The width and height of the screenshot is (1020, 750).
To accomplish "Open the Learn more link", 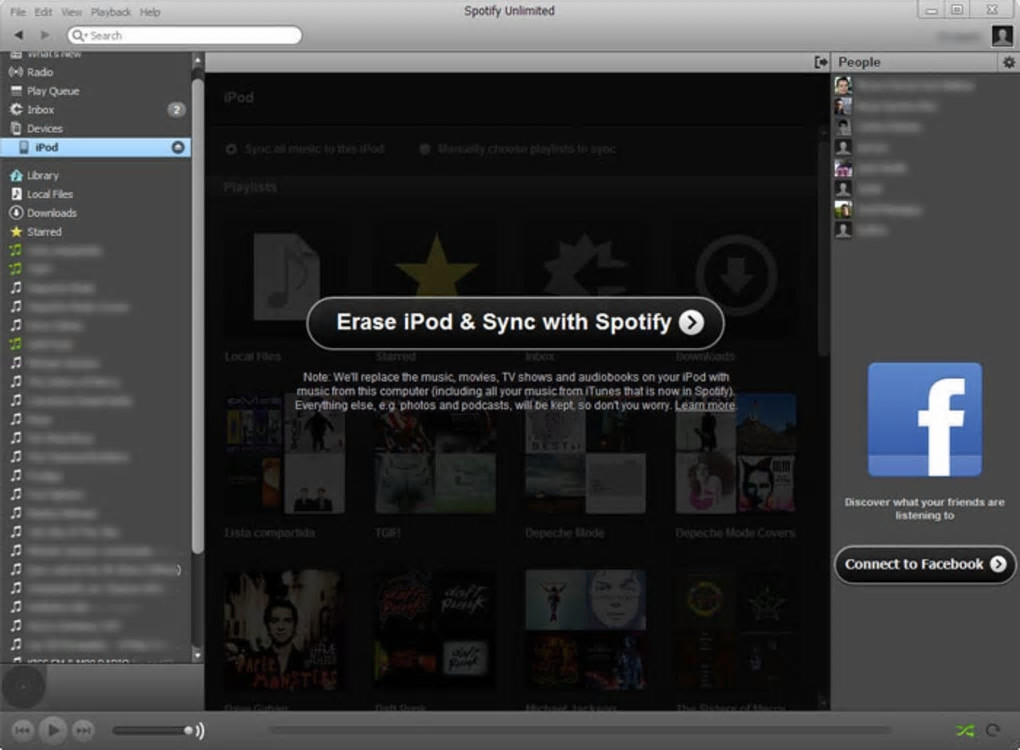I will click(705, 405).
